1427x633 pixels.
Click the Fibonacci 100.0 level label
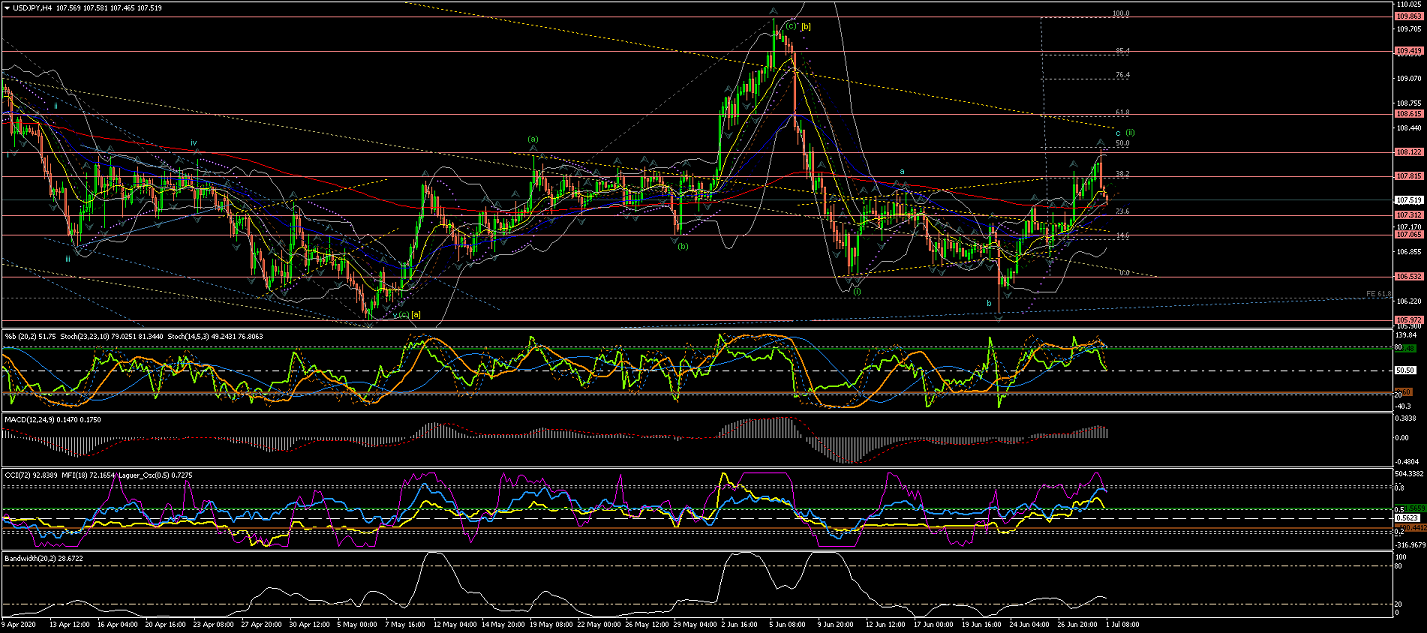point(1121,14)
